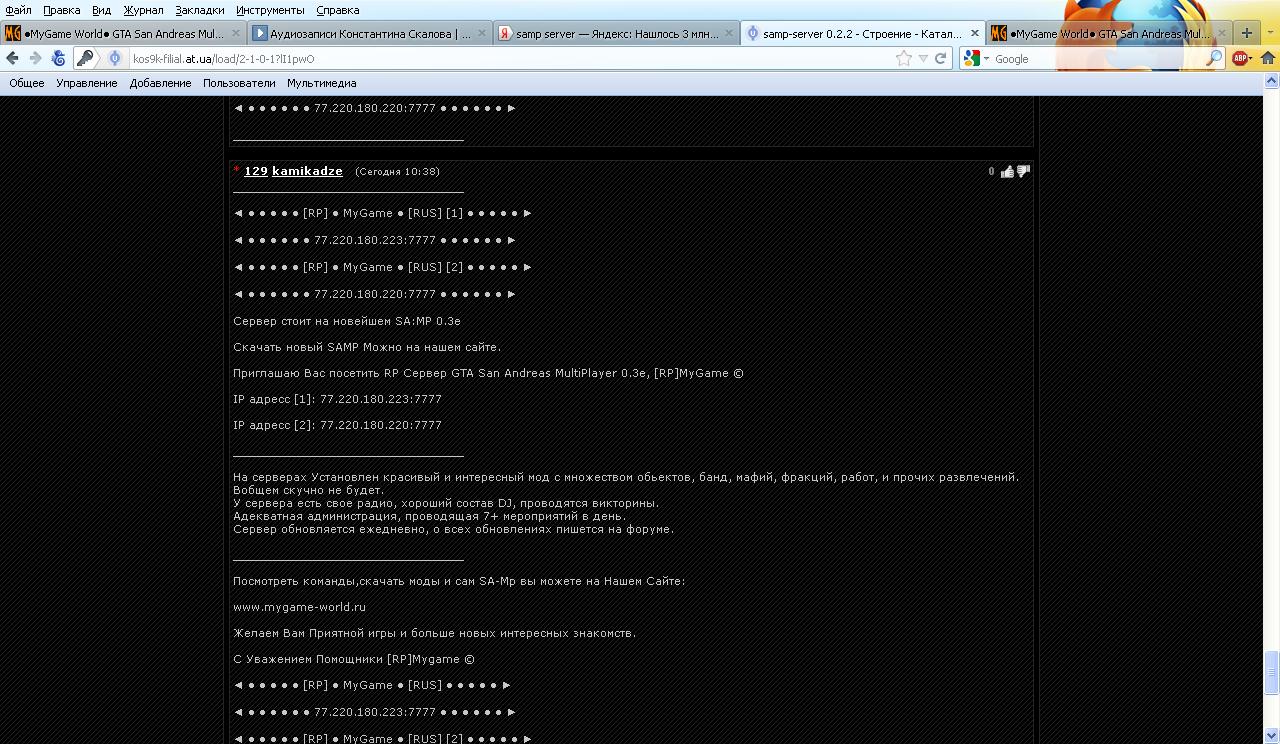
Task: Open the Справка menu
Action: [x=337, y=10]
